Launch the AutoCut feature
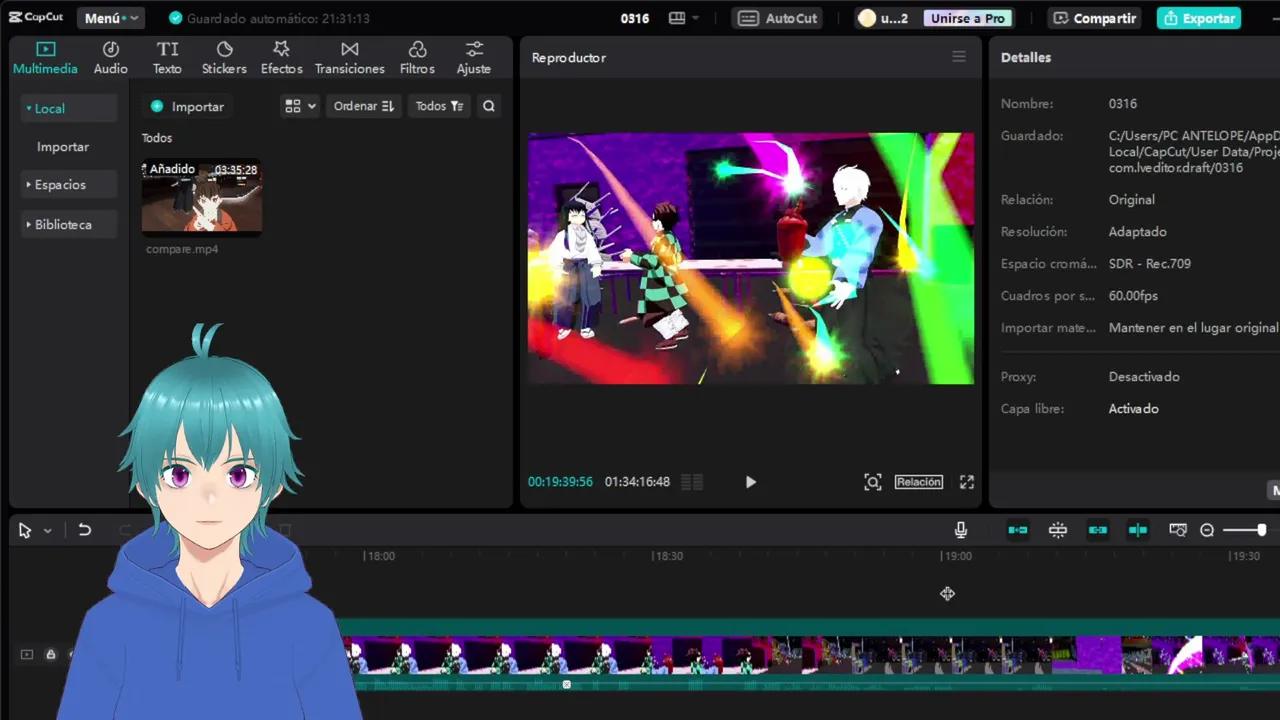 click(x=779, y=18)
